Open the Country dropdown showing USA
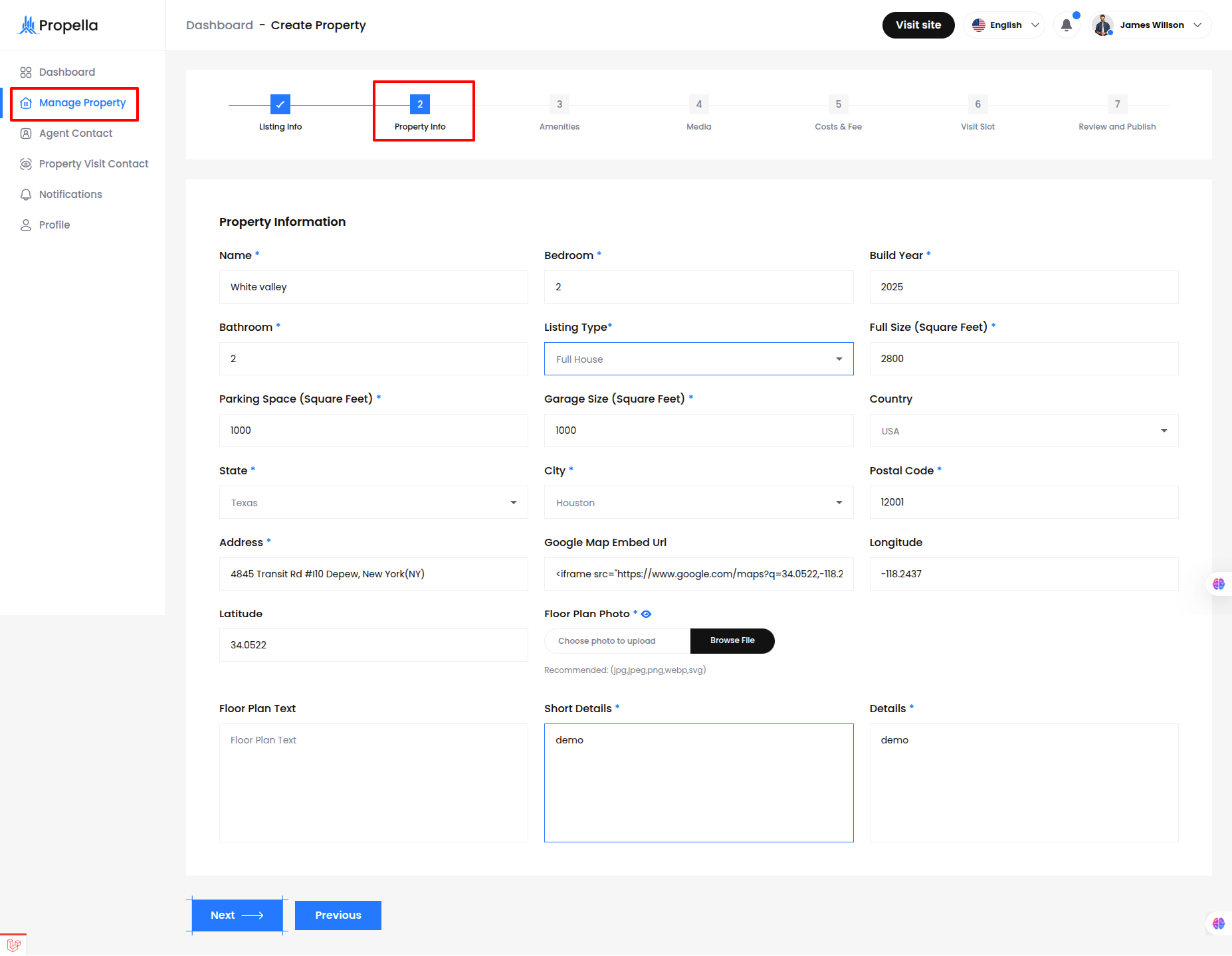The width and height of the screenshot is (1232, 956). coord(1023,430)
